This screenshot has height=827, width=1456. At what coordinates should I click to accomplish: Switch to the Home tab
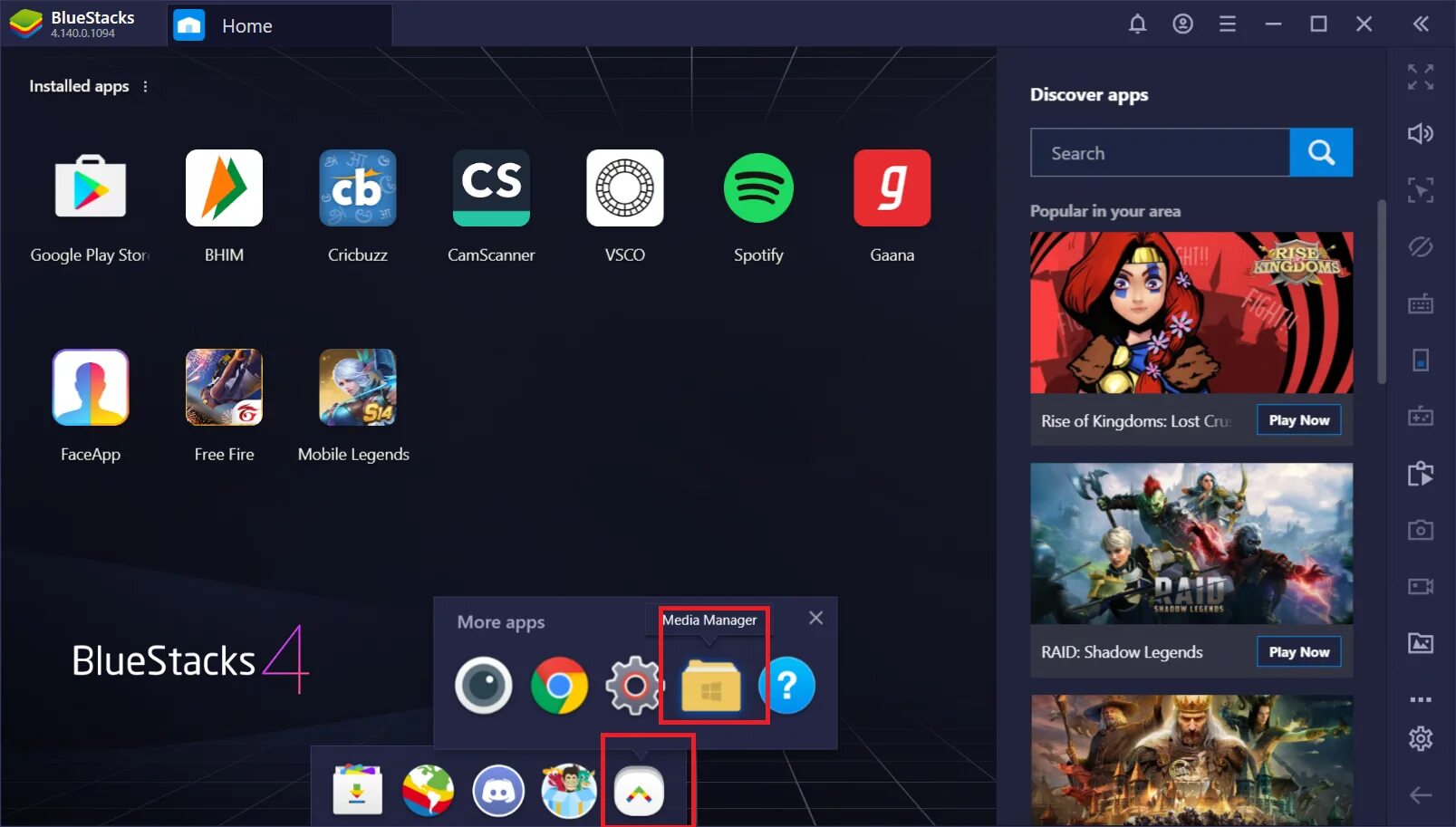(x=280, y=25)
